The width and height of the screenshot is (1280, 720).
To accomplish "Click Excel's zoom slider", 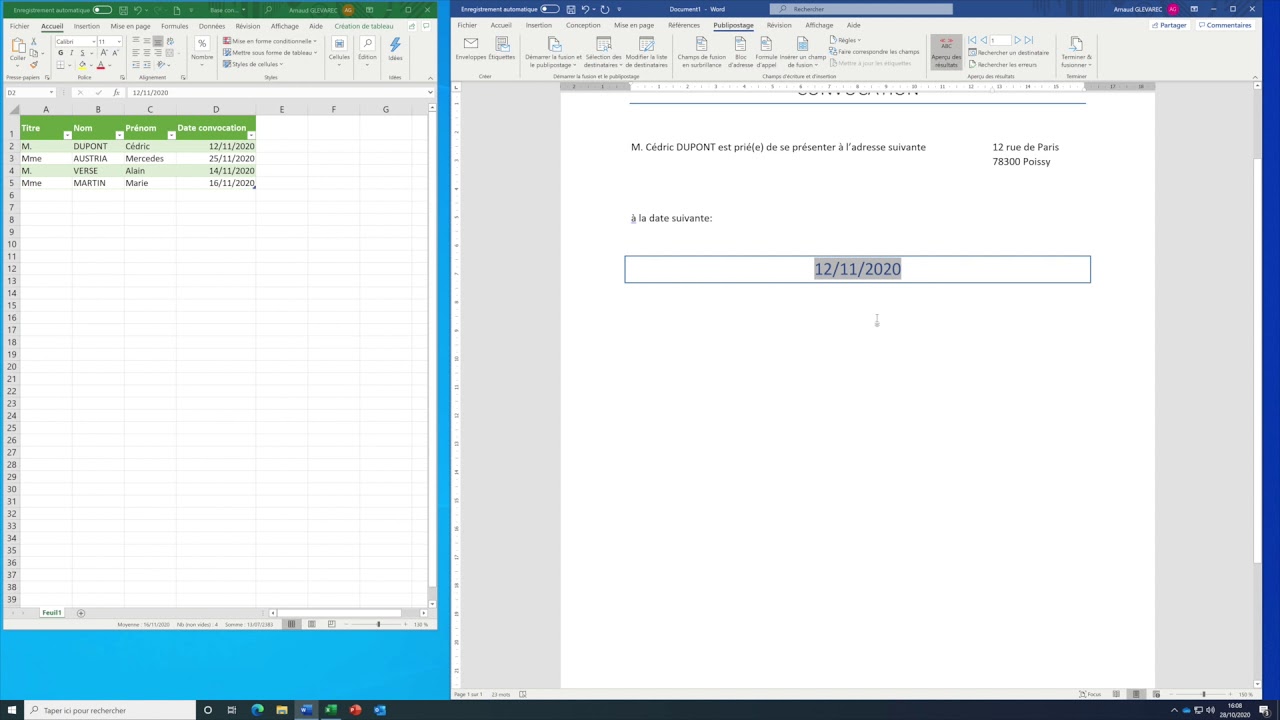I will 378,624.
